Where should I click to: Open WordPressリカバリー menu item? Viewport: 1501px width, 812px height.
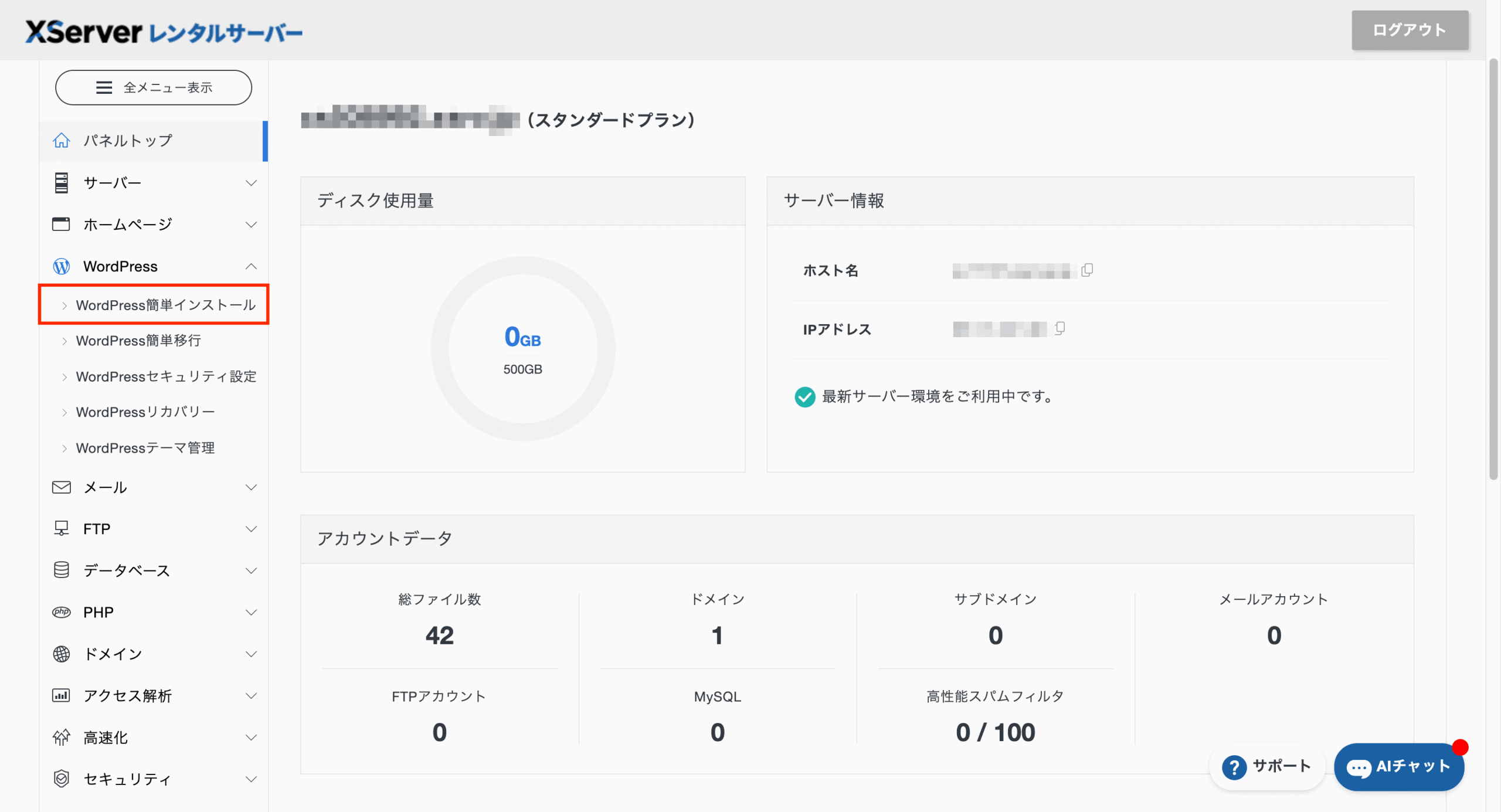(154, 412)
